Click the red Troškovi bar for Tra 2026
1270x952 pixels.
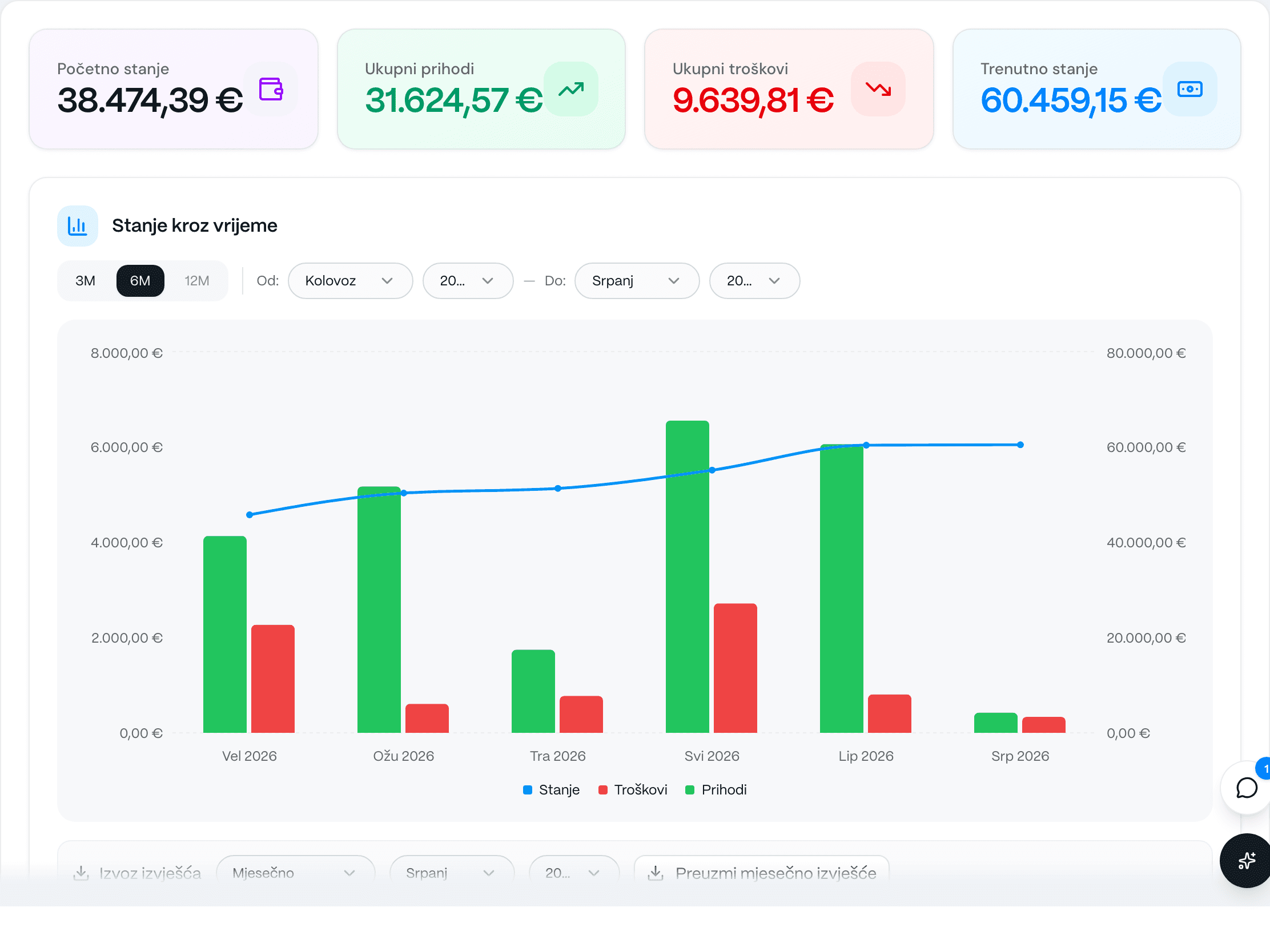pos(581,715)
